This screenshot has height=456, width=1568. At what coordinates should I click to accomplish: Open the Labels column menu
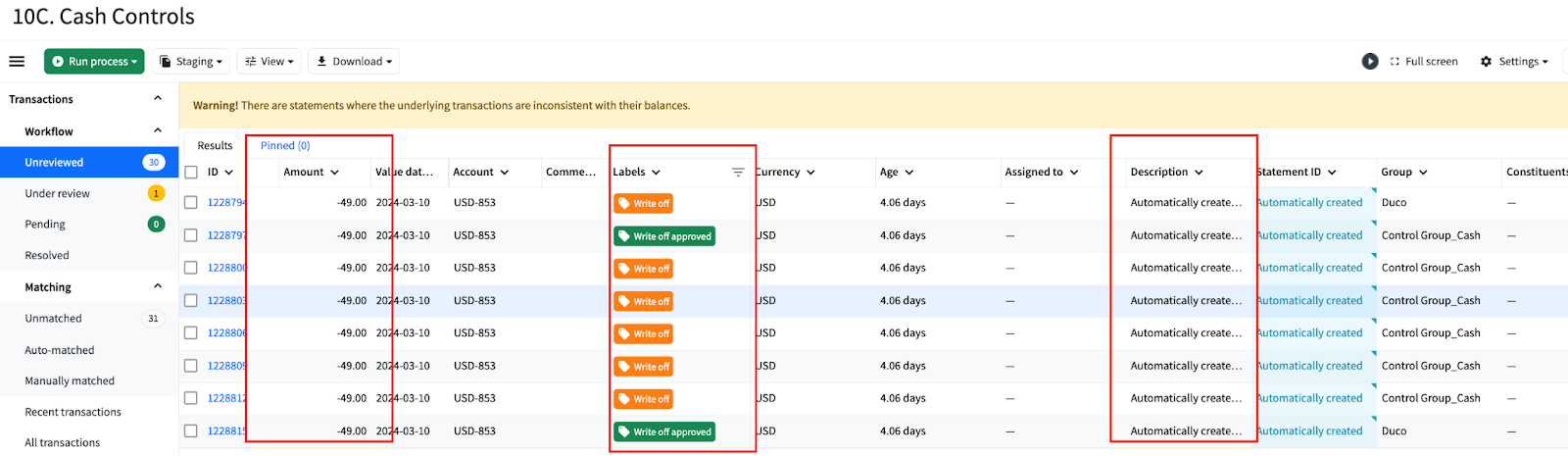(656, 173)
